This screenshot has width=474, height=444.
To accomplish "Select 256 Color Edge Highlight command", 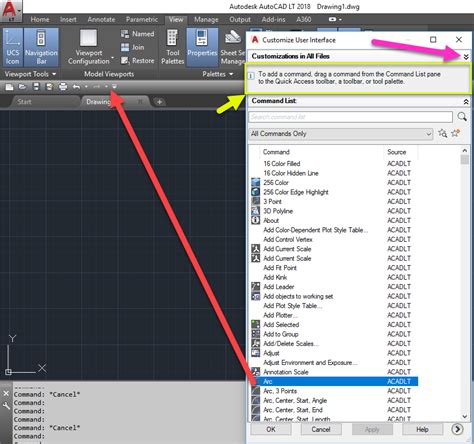I will [x=334, y=192].
